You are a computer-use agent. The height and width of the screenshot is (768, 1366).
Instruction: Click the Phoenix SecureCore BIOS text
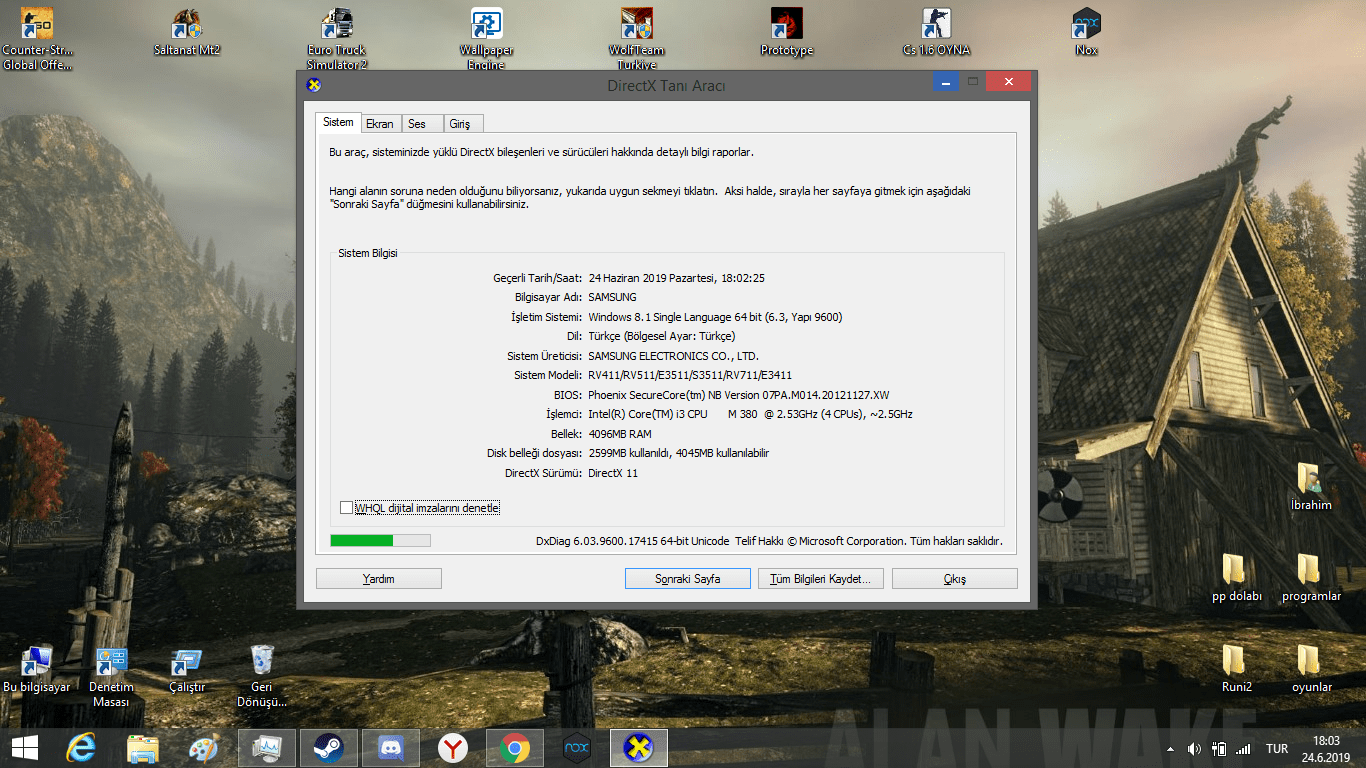(739, 395)
